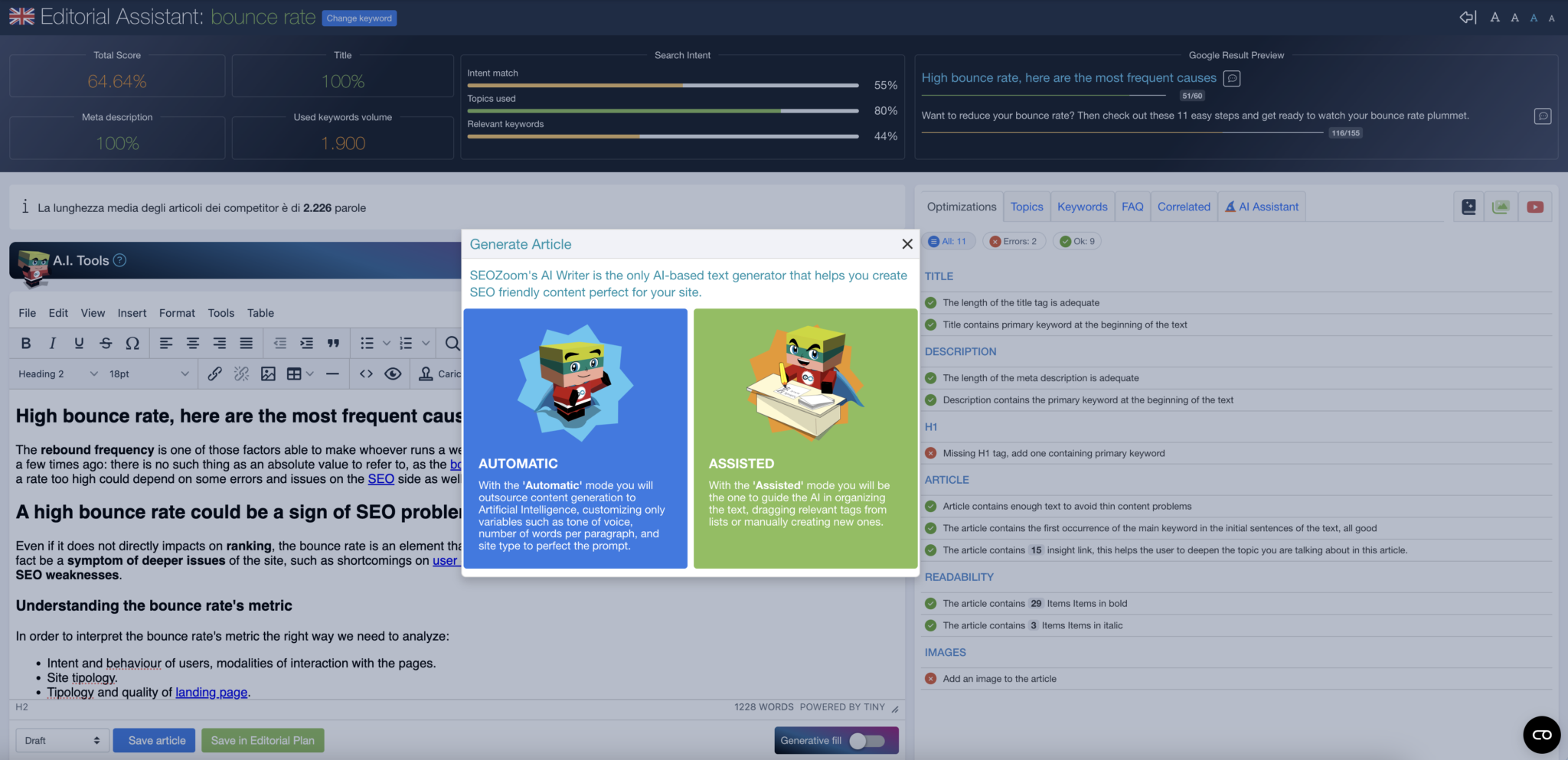This screenshot has height=760, width=1568.
Task: Align text right
Action: coord(220,343)
